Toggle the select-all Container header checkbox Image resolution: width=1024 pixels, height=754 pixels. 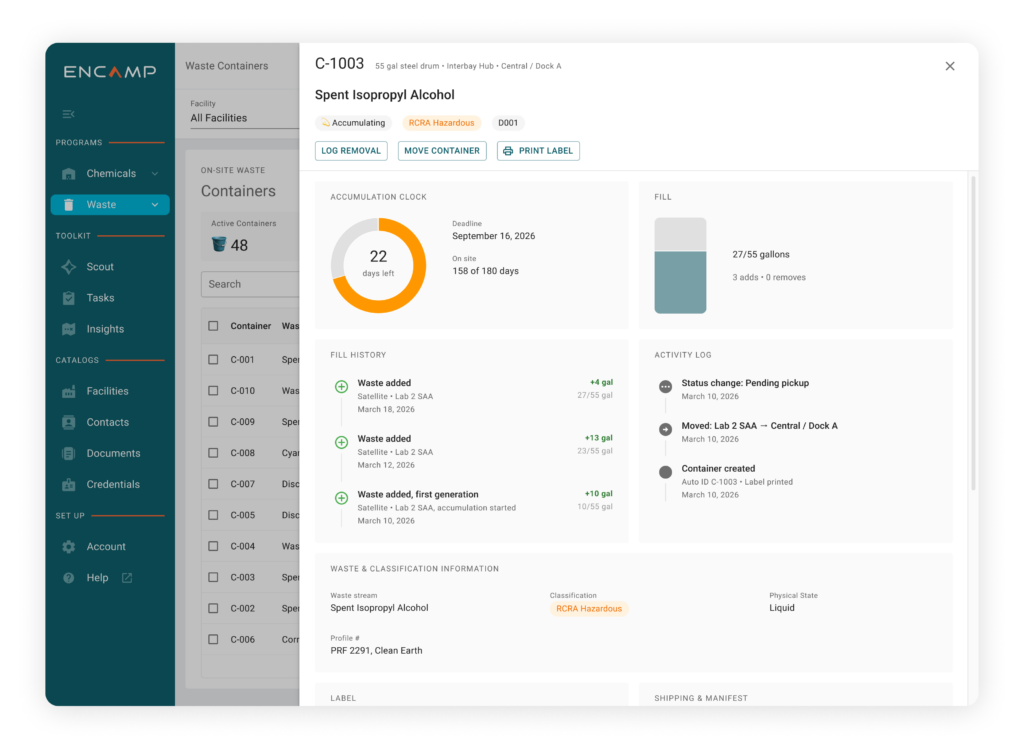click(214, 326)
